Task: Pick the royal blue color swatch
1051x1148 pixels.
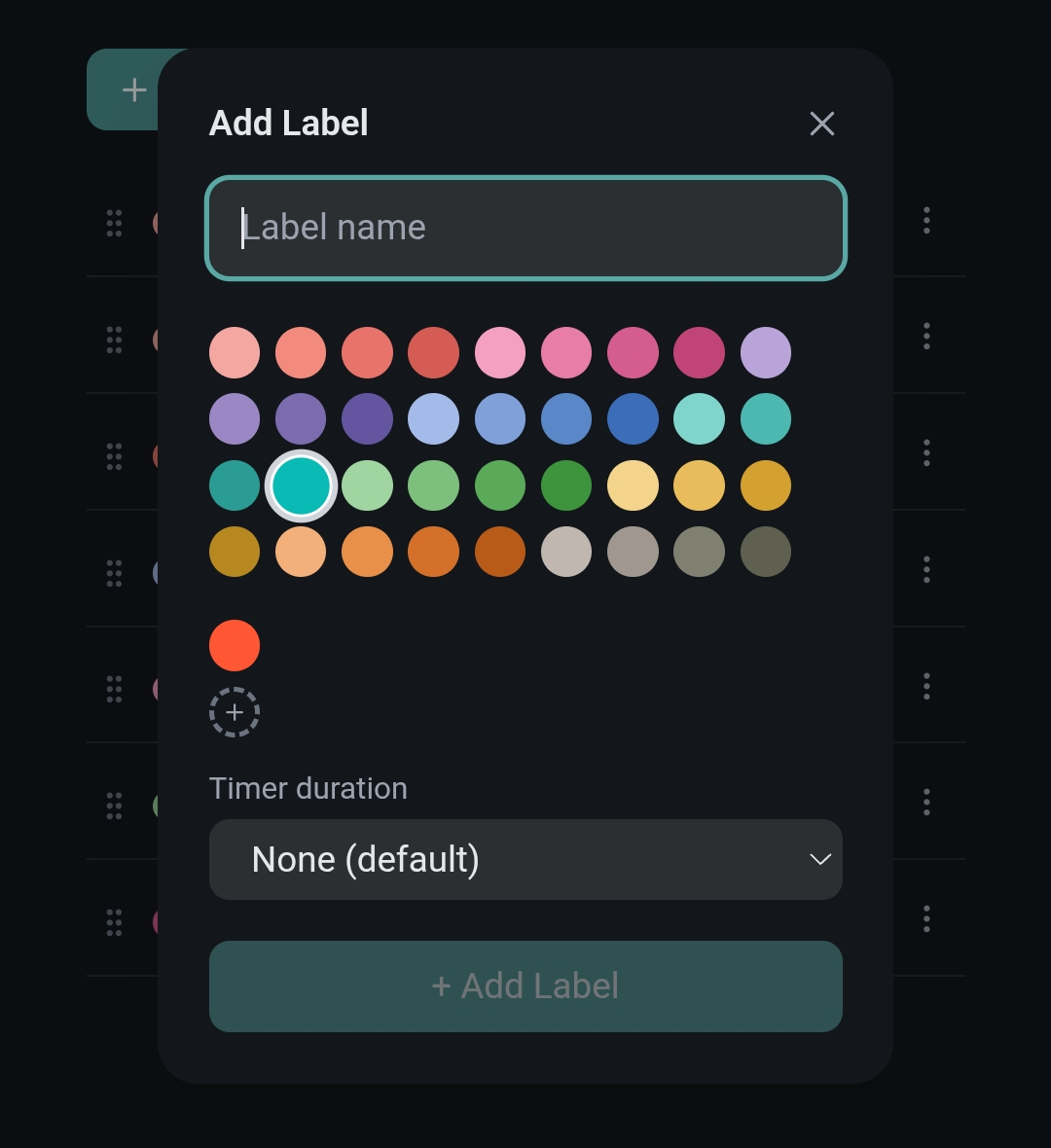Action: (x=633, y=419)
